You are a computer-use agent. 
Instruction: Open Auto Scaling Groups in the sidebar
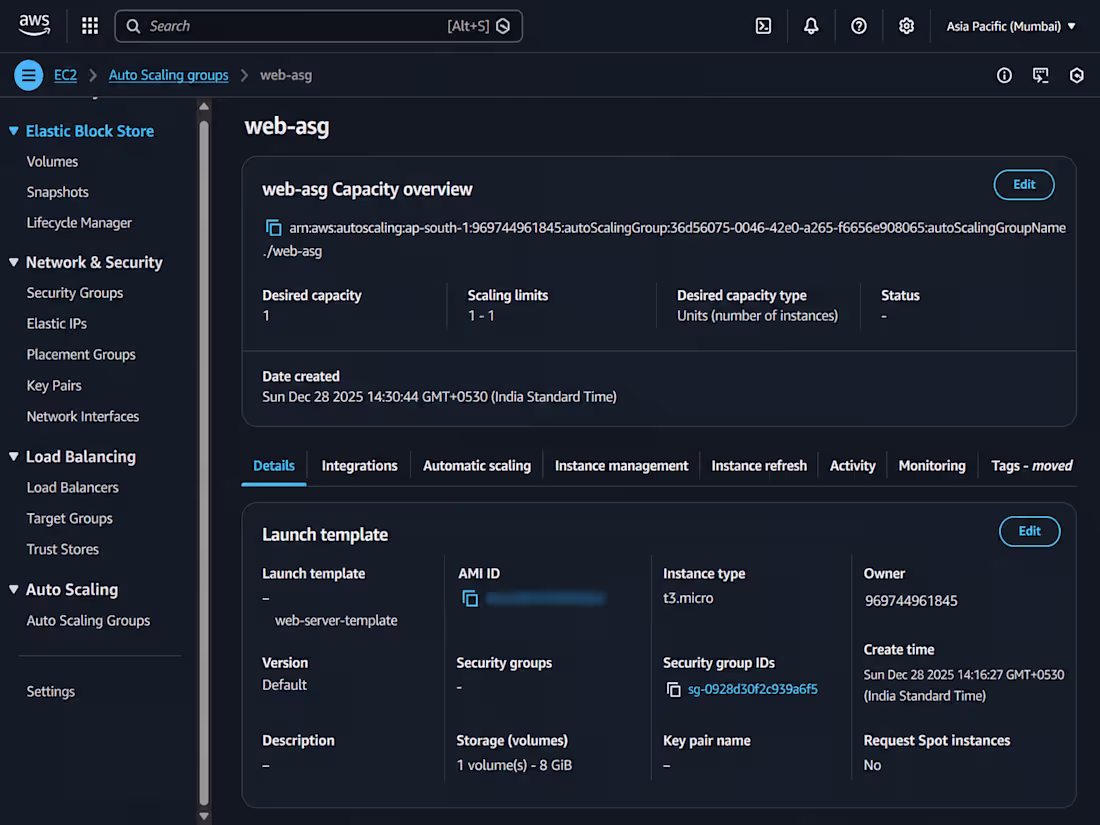[88, 621]
